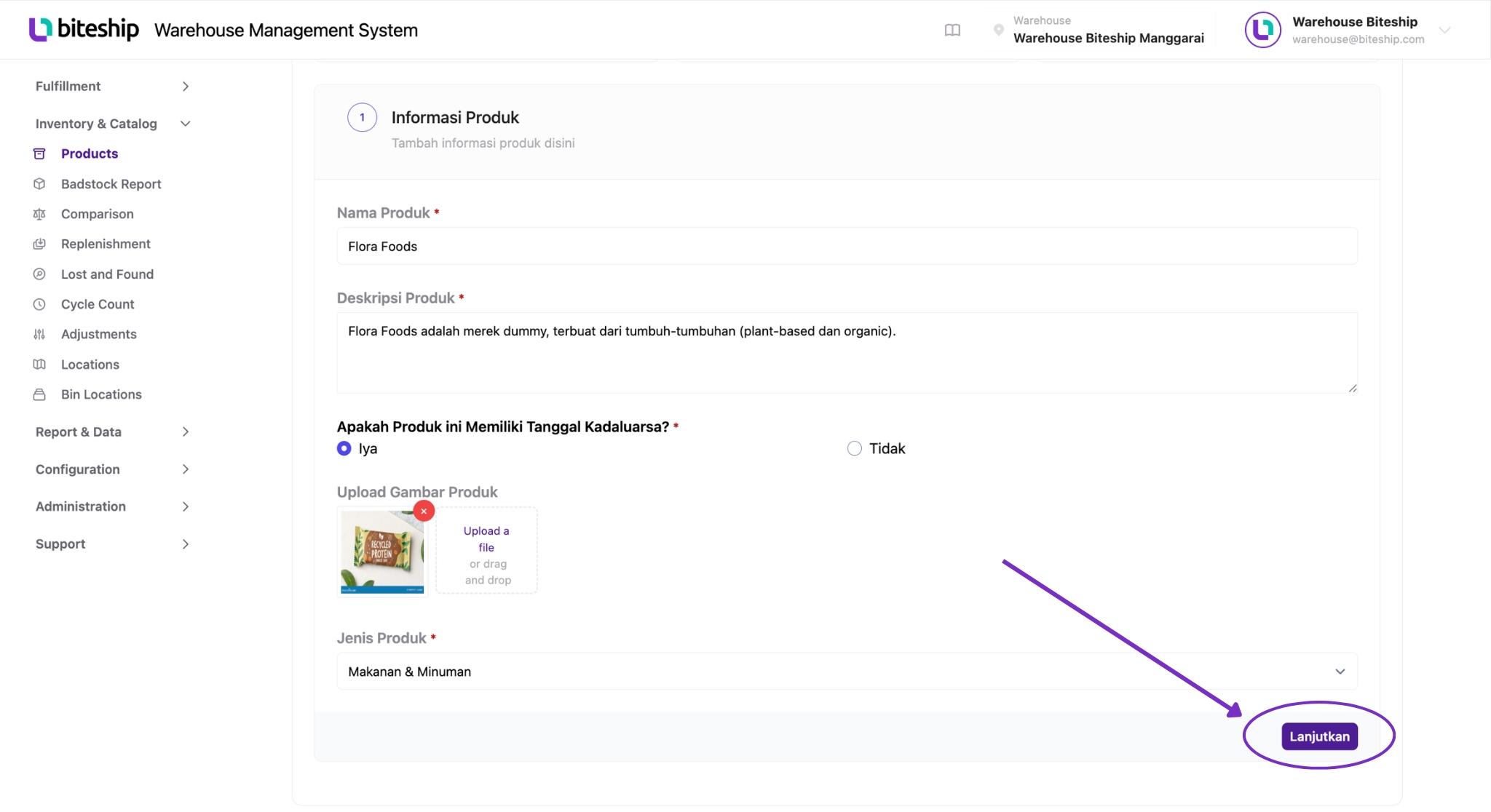Open the Replenishment menu item
This screenshot has width=1491, height=812.
coord(106,244)
